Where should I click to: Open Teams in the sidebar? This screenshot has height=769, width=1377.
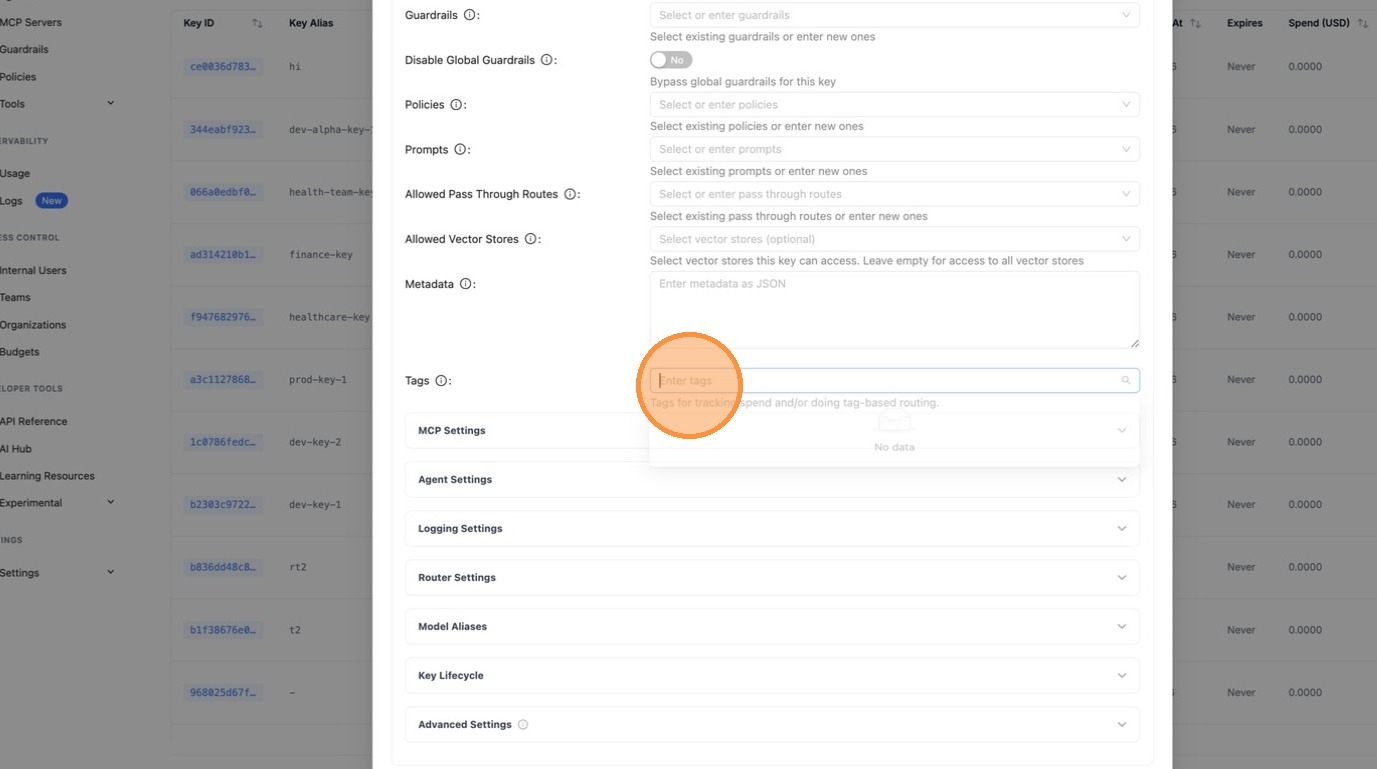(16, 298)
